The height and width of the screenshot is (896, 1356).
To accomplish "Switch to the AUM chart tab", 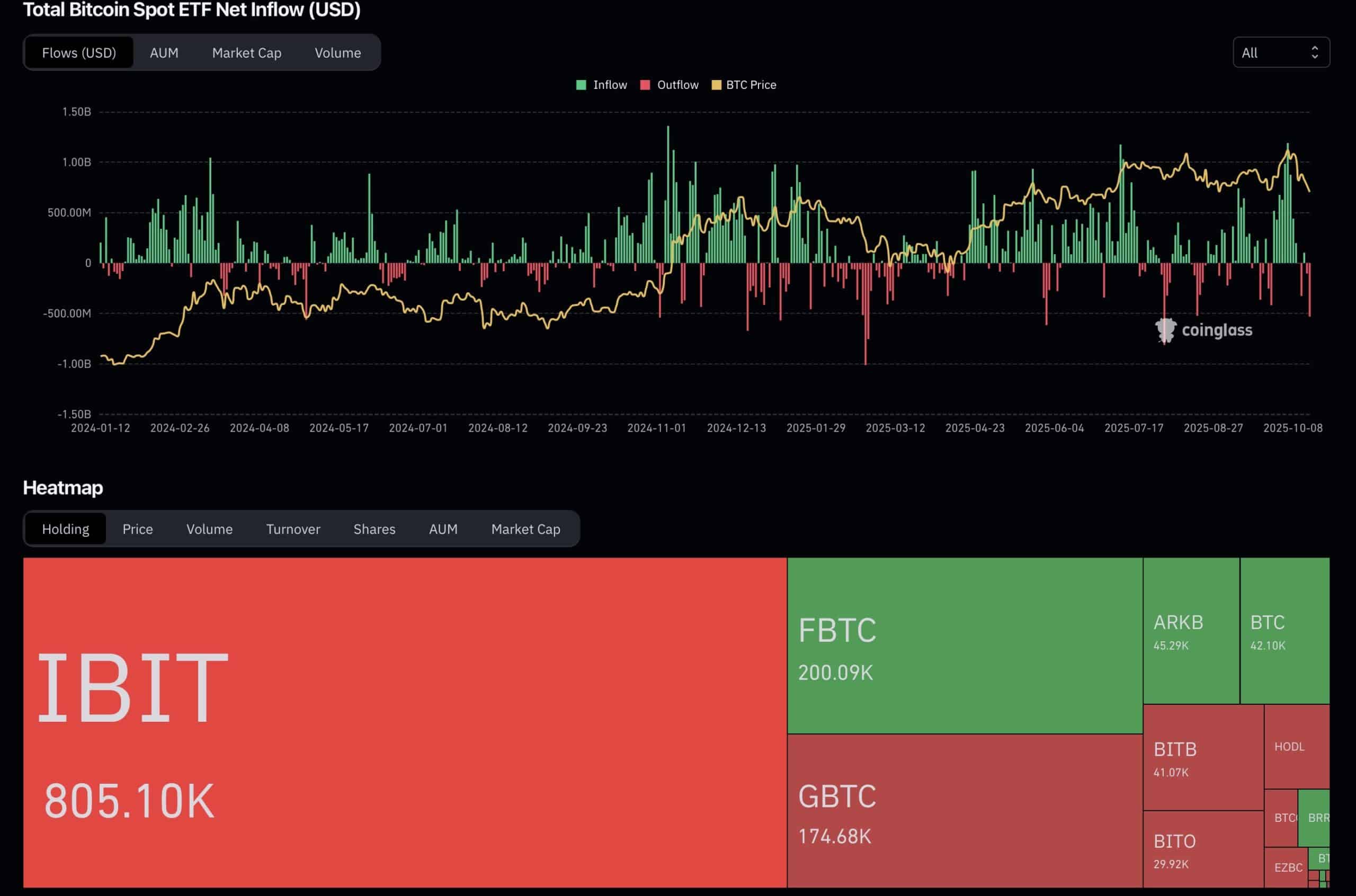I will tap(164, 53).
